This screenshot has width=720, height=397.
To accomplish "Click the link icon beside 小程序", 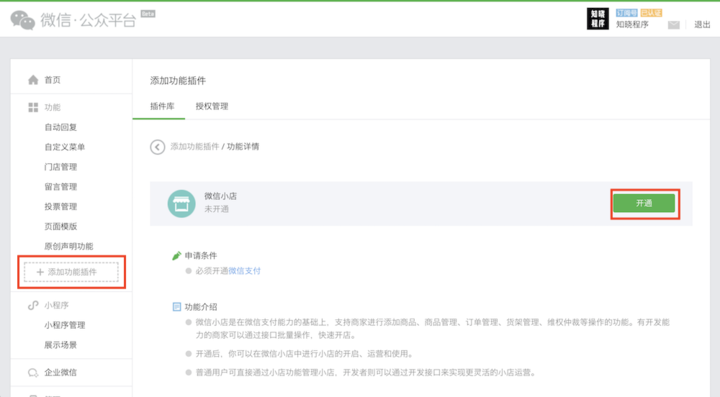I will click(33, 305).
